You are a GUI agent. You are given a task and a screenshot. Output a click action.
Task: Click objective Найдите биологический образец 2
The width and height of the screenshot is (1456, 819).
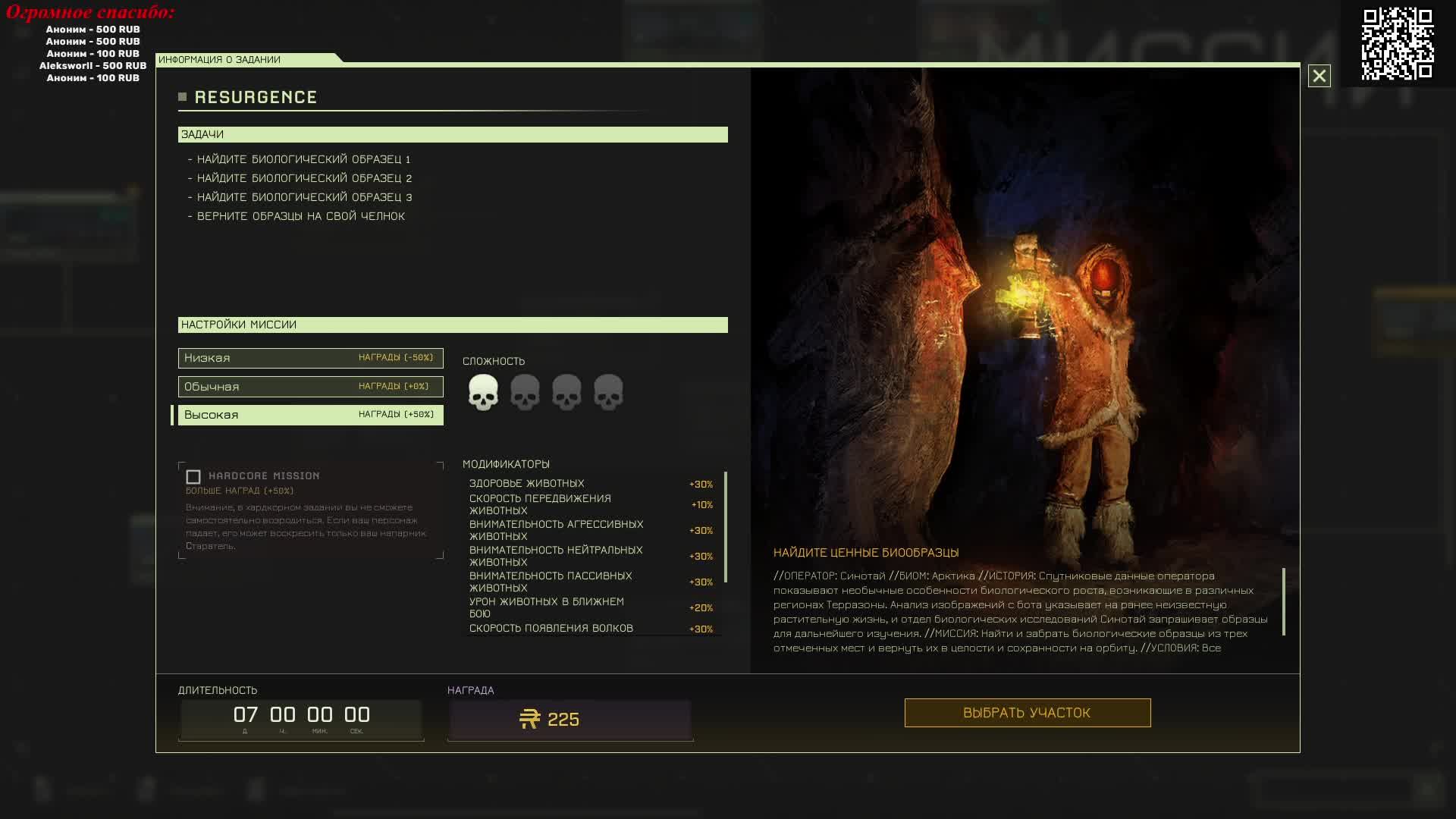pos(304,178)
